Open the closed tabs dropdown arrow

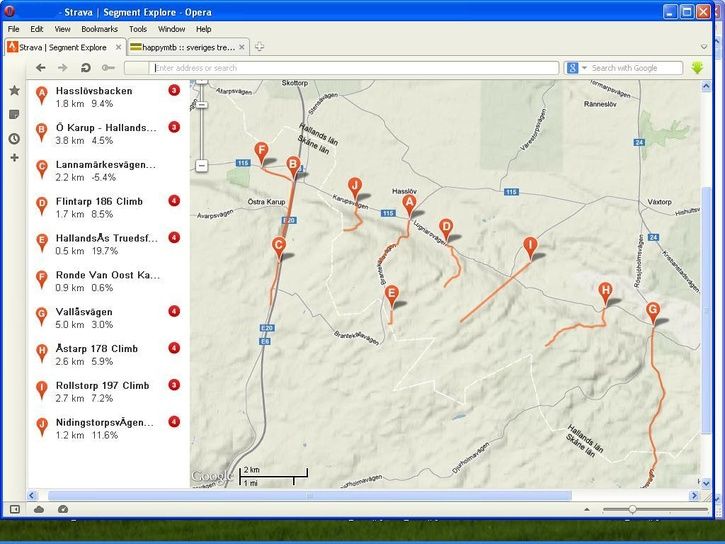[x=704, y=47]
